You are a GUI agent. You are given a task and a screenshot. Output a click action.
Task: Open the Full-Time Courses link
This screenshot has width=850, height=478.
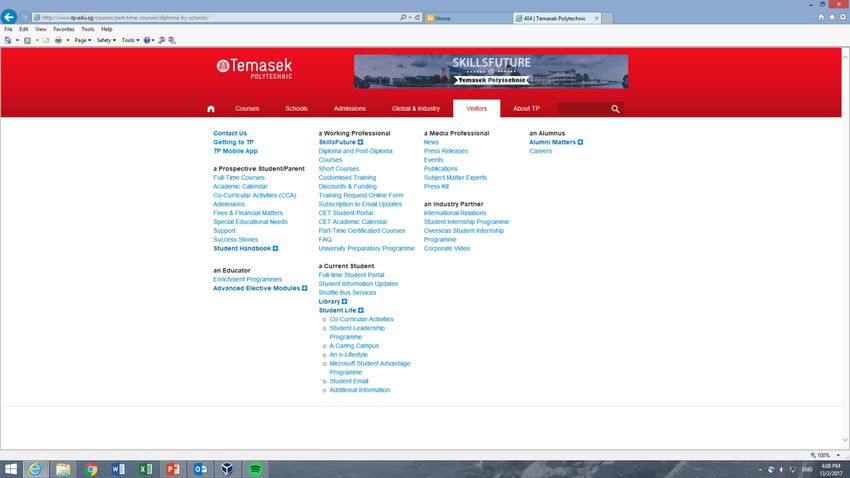coord(239,178)
